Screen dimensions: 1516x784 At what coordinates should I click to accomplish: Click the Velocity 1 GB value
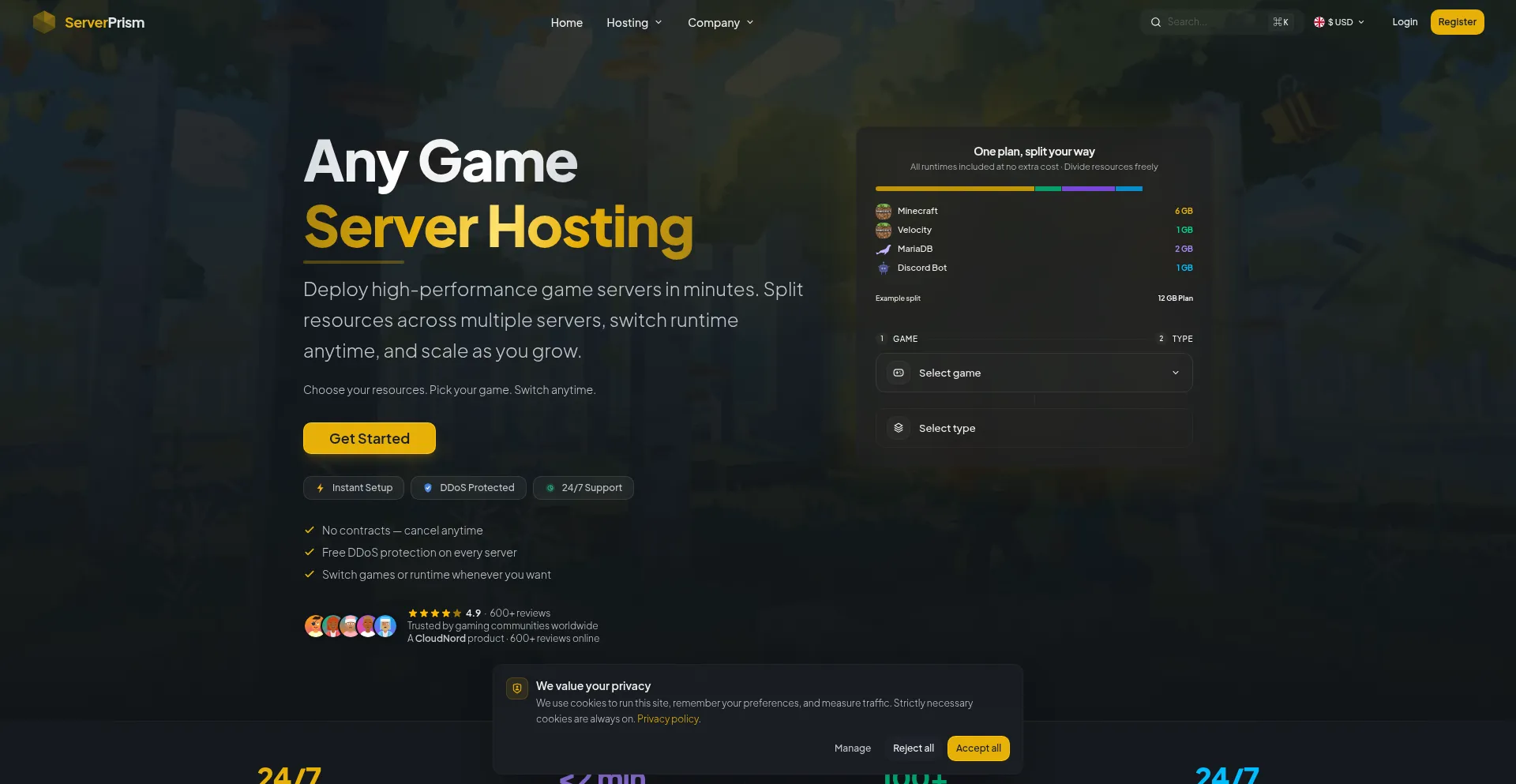click(x=1184, y=231)
